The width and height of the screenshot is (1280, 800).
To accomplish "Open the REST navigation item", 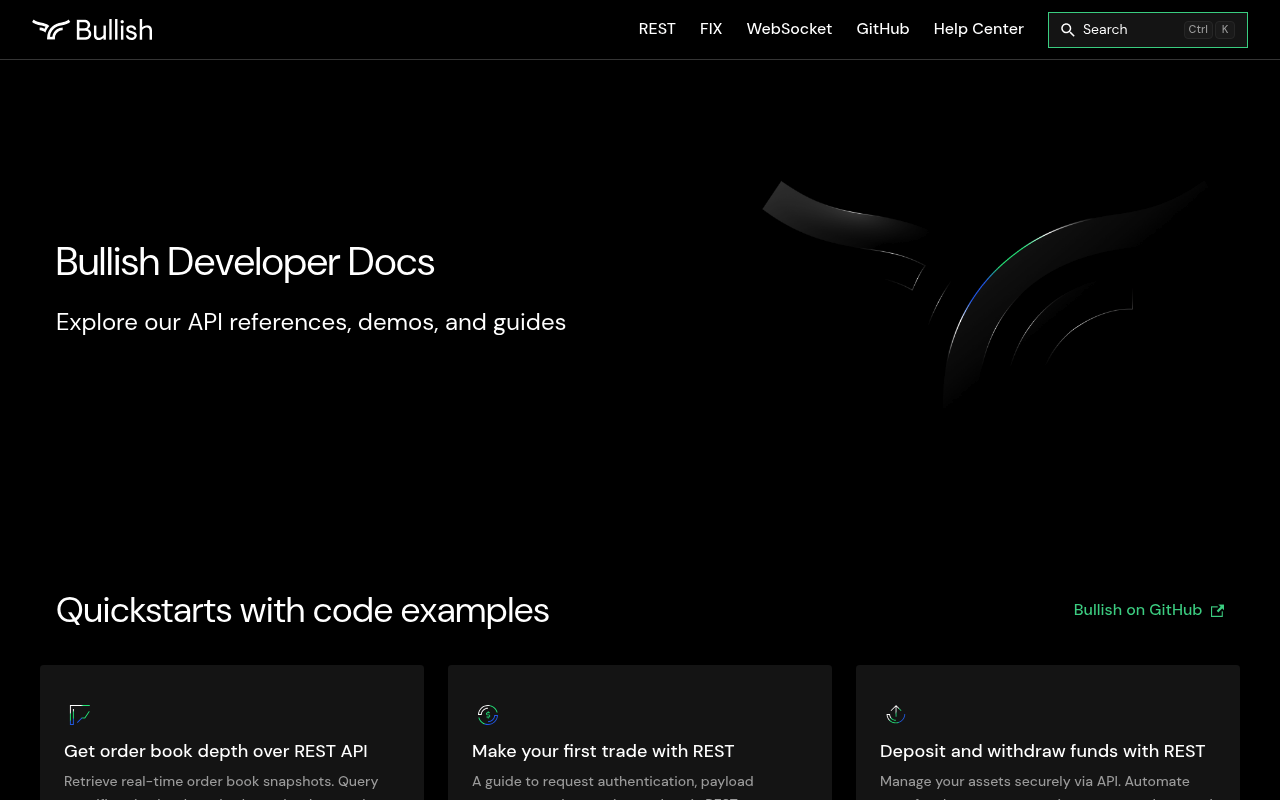I will 657,29.
